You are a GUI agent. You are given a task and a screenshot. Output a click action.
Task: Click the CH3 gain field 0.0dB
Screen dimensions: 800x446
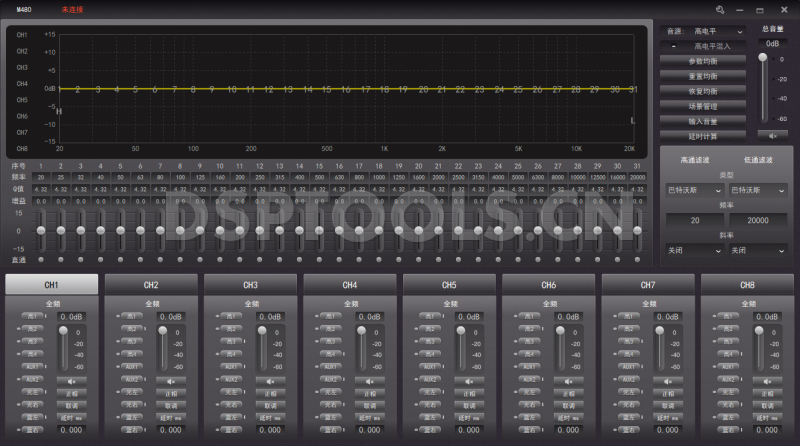point(270,317)
